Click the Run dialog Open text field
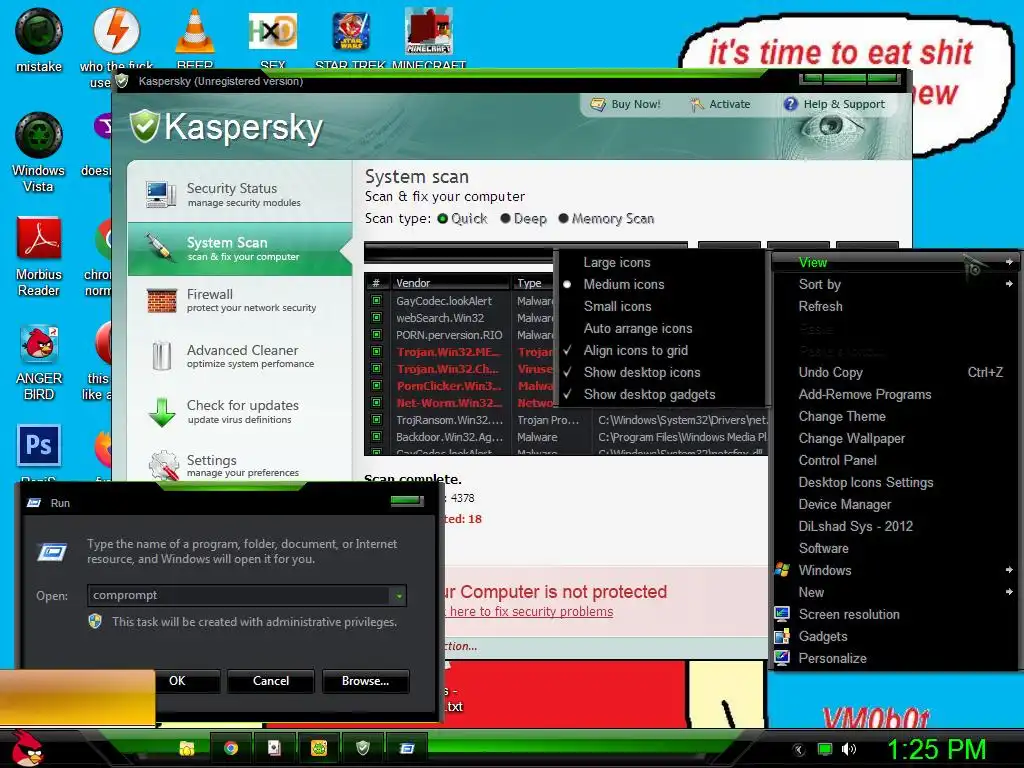1024x768 pixels. coord(239,596)
